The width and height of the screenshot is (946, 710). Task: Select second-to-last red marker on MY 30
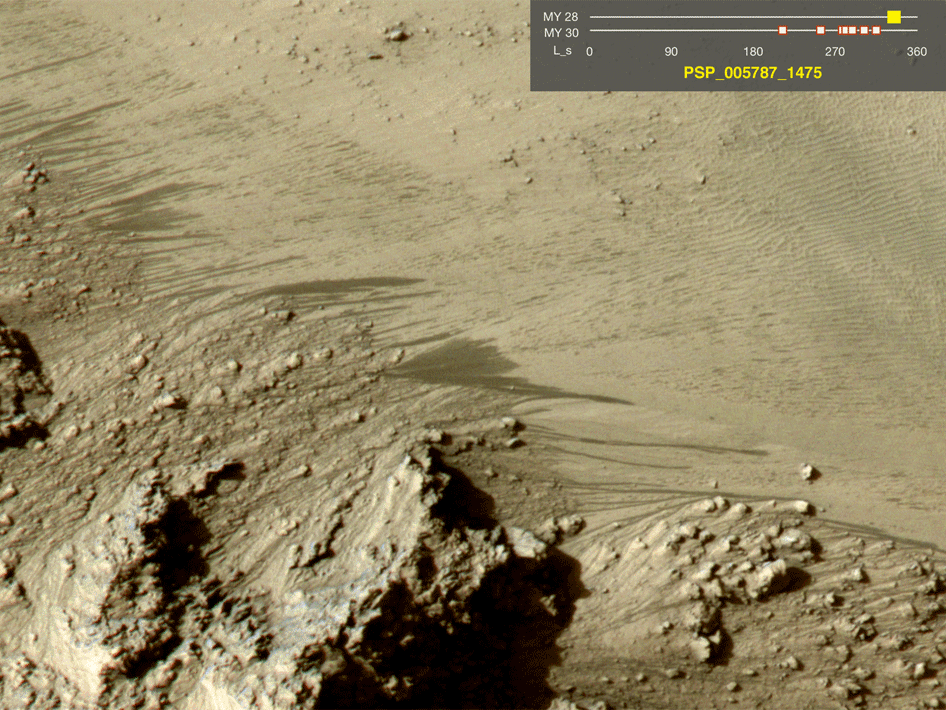[864, 31]
